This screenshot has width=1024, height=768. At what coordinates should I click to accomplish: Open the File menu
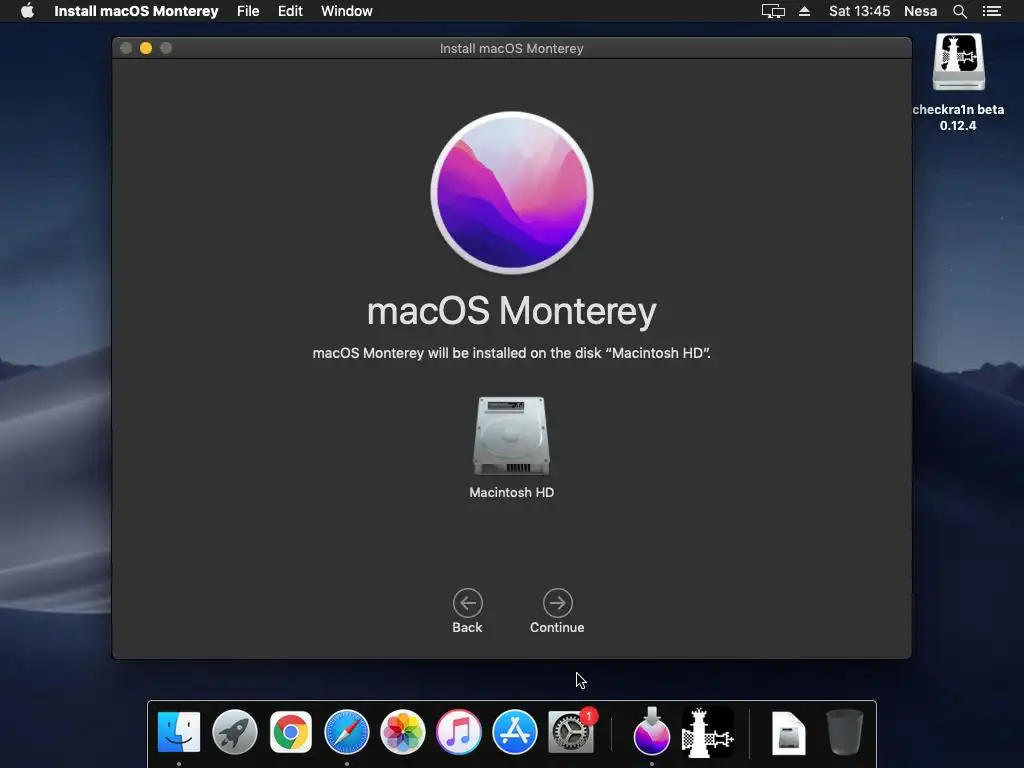pos(248,11)
